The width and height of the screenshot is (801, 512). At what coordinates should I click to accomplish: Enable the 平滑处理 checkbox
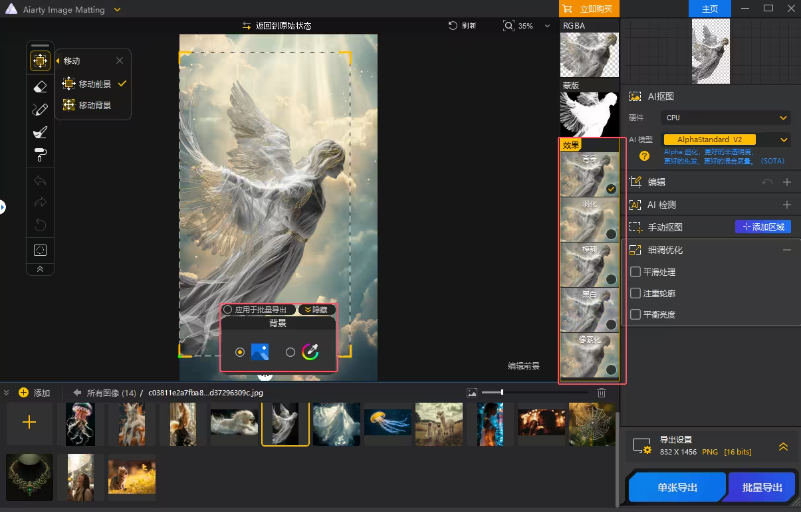point(635,271)
